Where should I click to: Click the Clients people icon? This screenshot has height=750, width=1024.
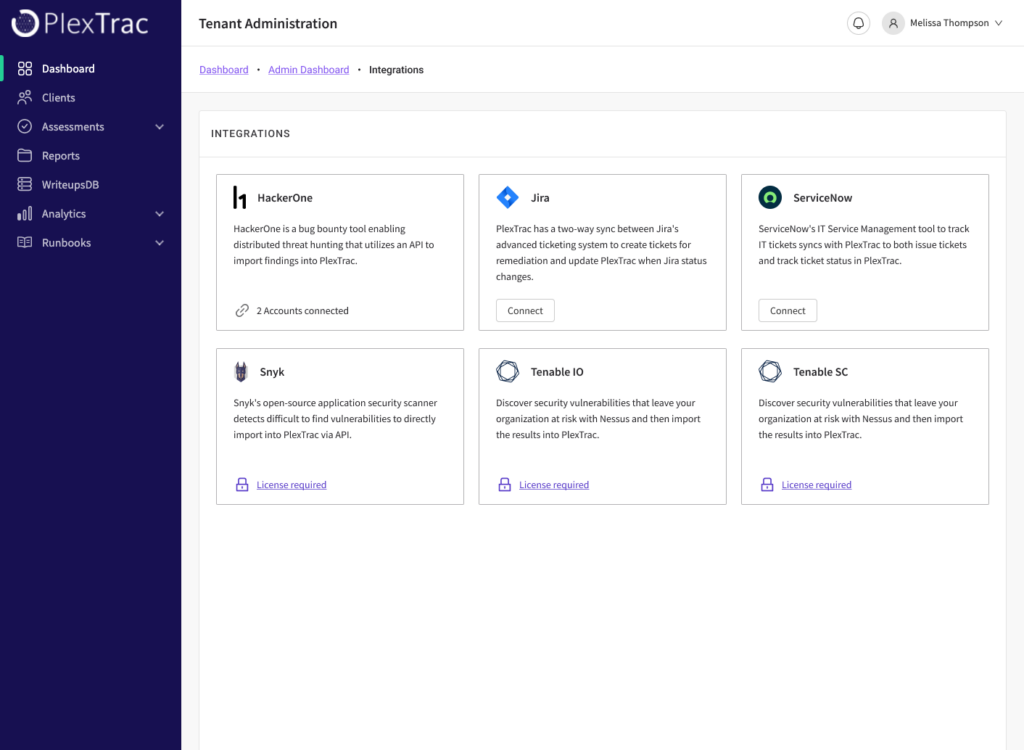(x=25, y=97)
